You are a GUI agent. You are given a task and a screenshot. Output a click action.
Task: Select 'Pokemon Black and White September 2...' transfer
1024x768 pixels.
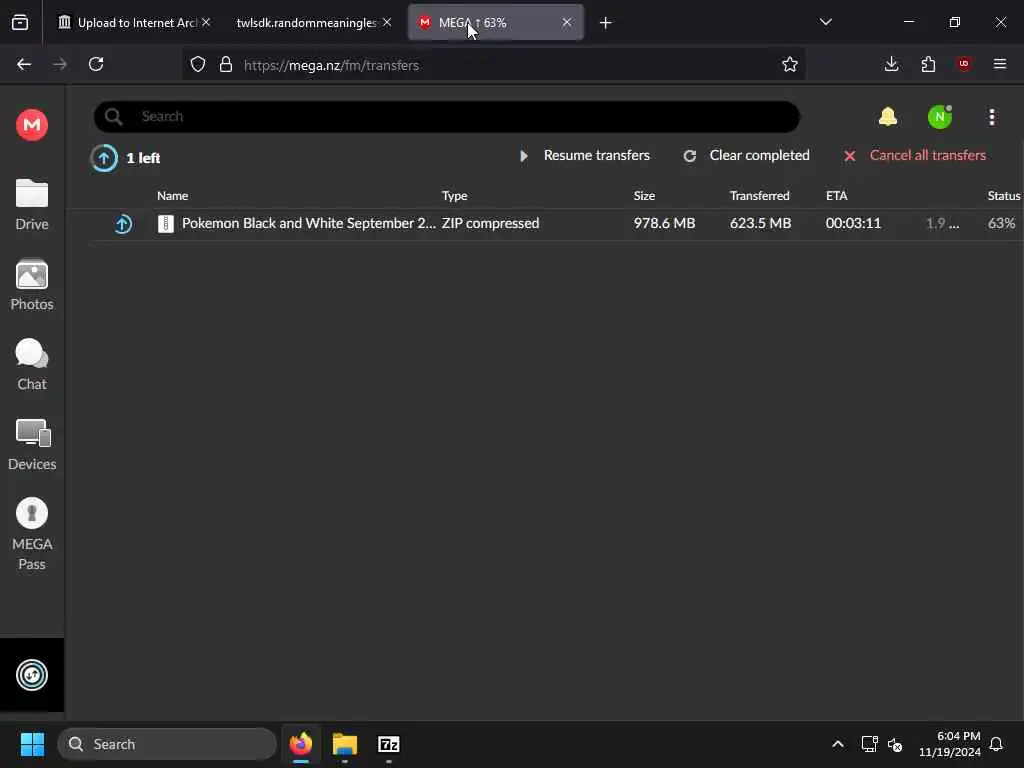tap(308, 223)
